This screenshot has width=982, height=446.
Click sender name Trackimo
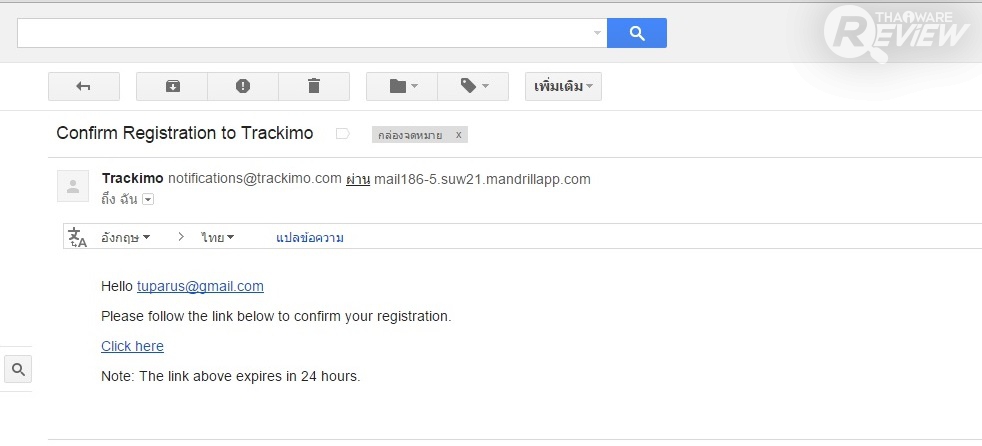point(133,179)
